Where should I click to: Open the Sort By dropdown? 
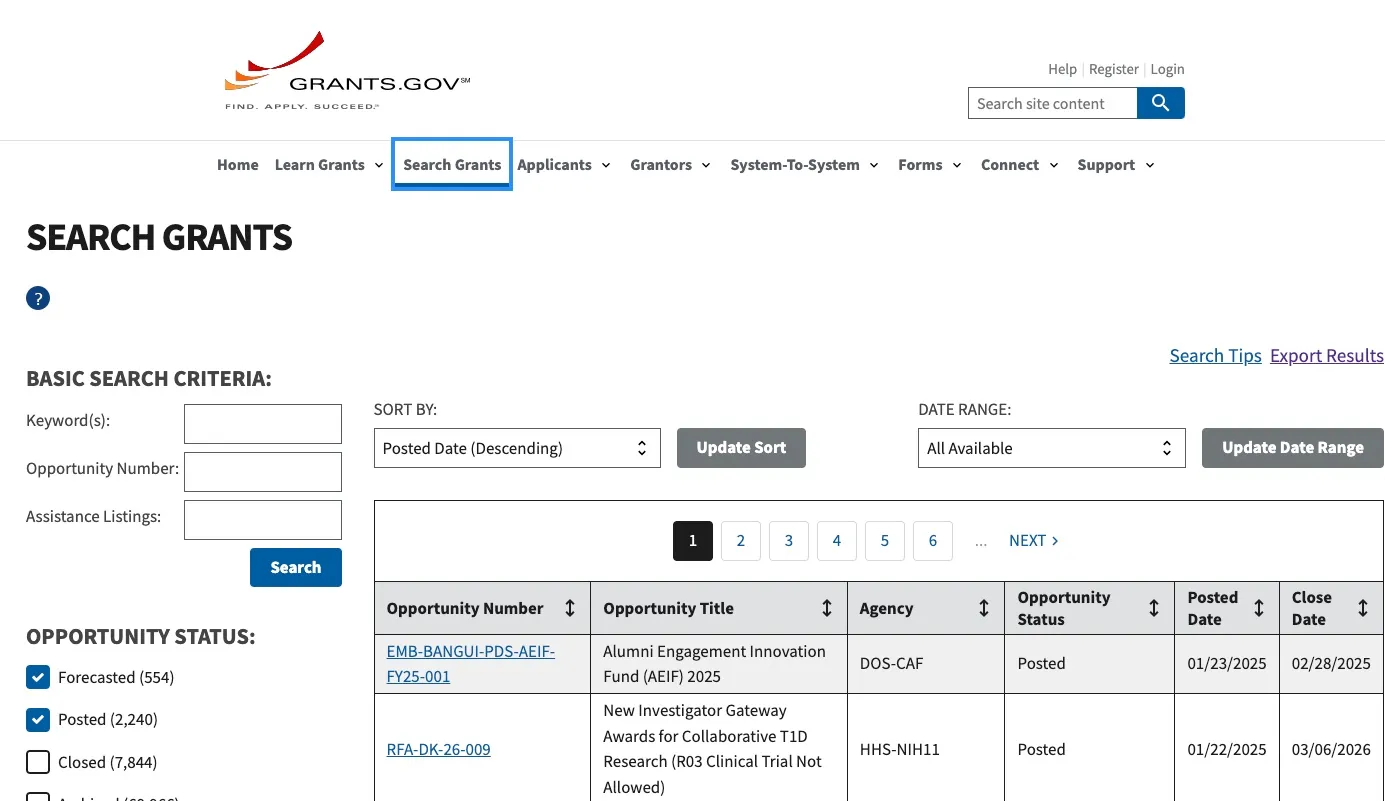[x=517, y=448]
